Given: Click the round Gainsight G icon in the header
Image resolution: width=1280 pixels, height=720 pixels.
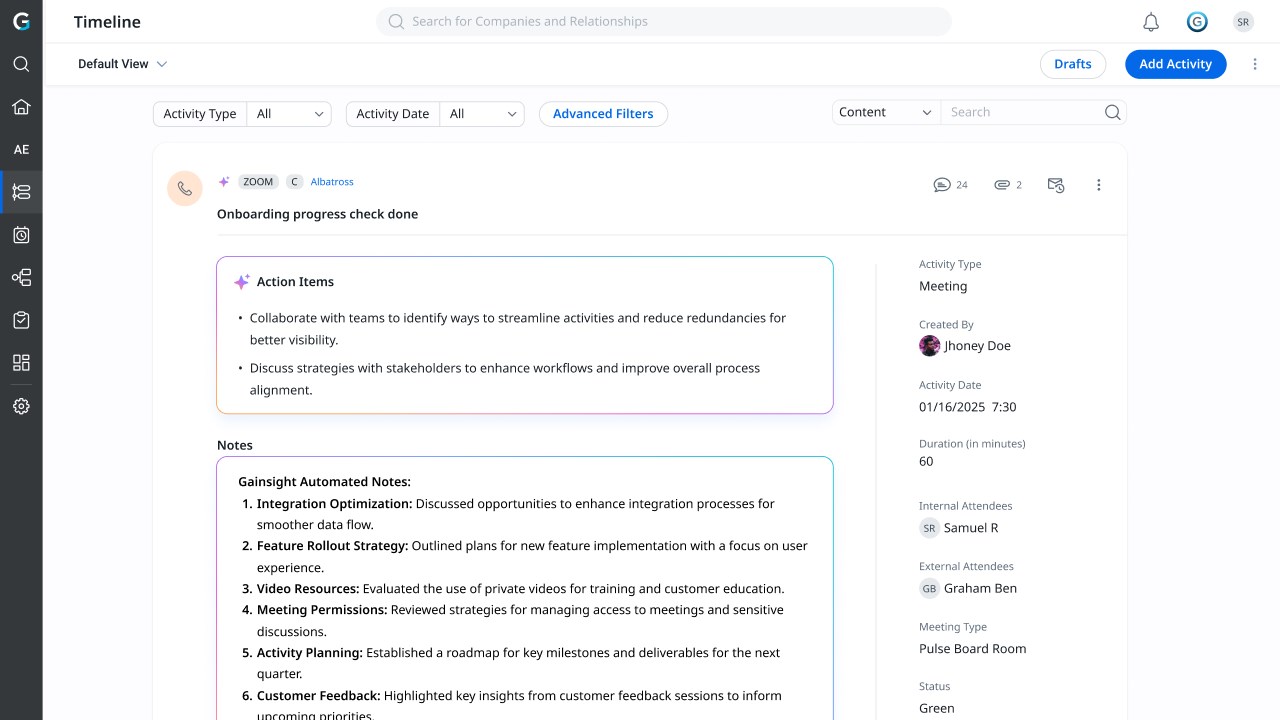Looking at the screenshot, I should [x=1197, y=22].
